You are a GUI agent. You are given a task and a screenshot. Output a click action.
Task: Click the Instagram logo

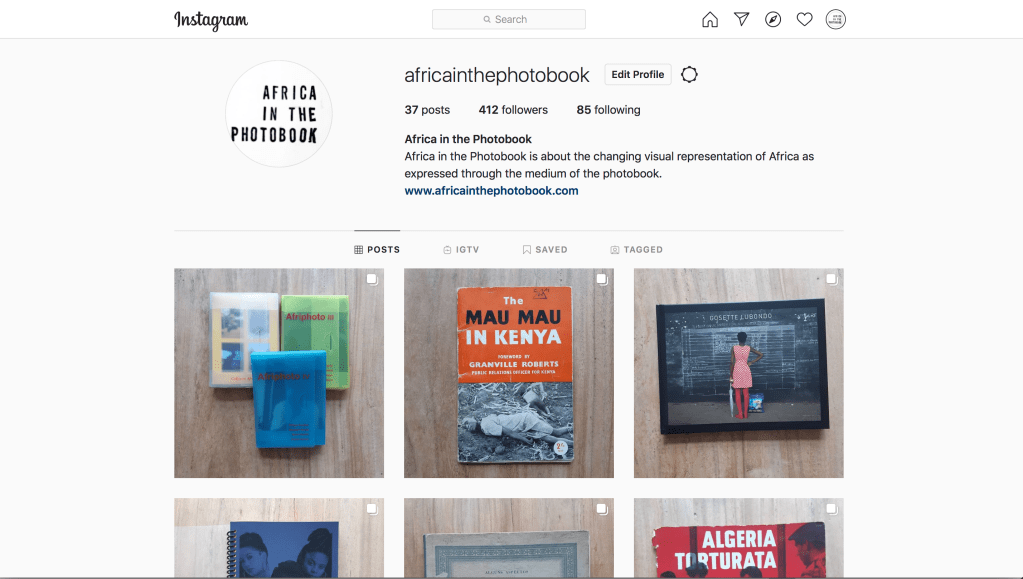click(211, 20)
